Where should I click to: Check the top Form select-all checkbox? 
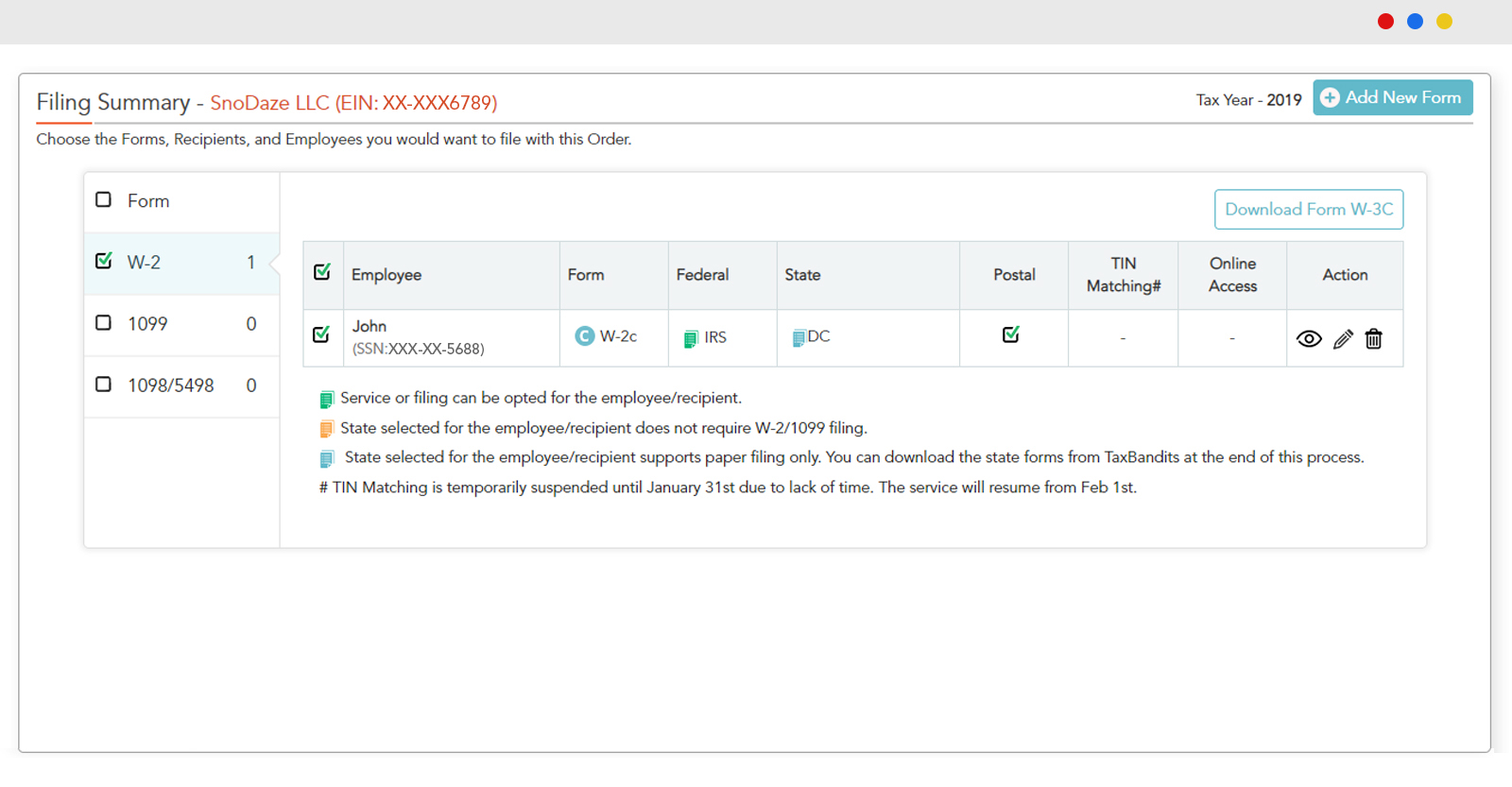click(x=104, y=199)
